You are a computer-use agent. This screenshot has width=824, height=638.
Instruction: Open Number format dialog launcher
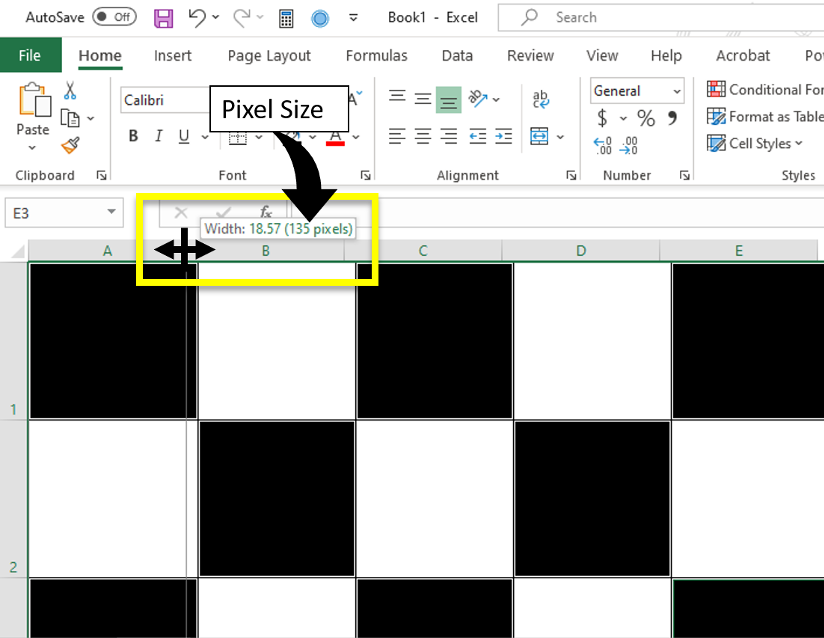point(685,176)
